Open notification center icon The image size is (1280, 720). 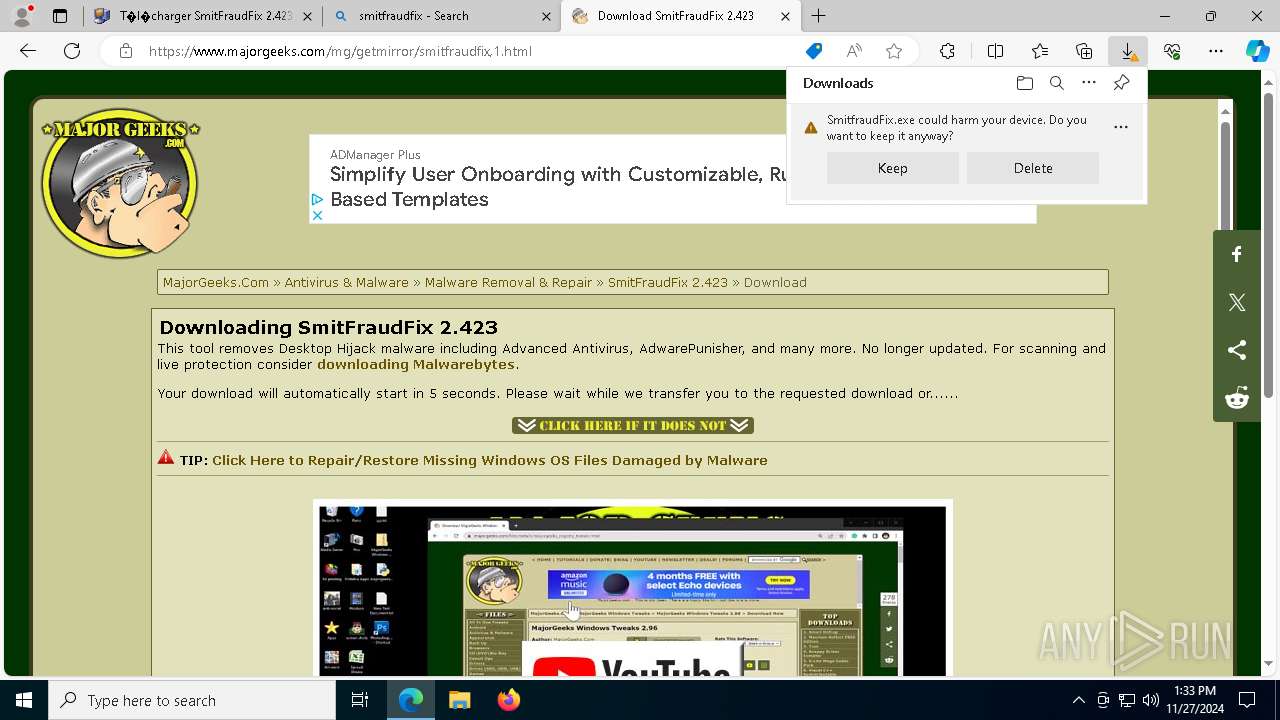(x=1247, y=700)
